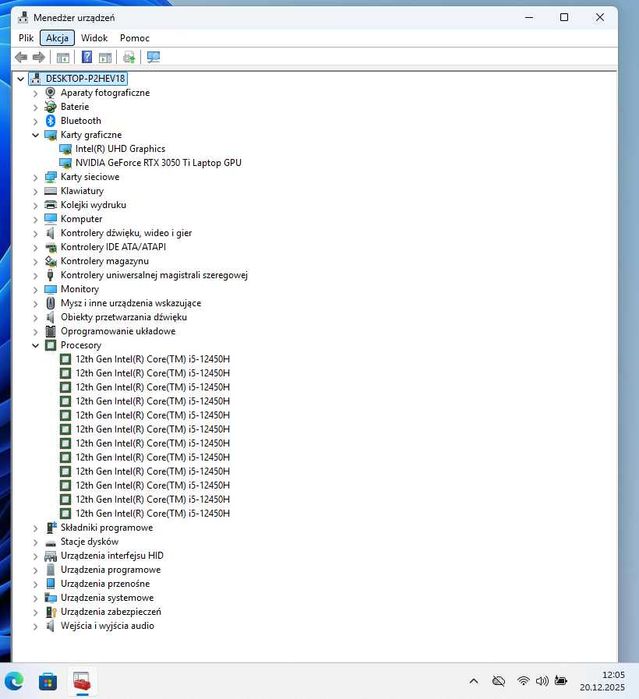Select the Komputer tree entry
This screenshot has width=639, height=699.
(81, 219)
